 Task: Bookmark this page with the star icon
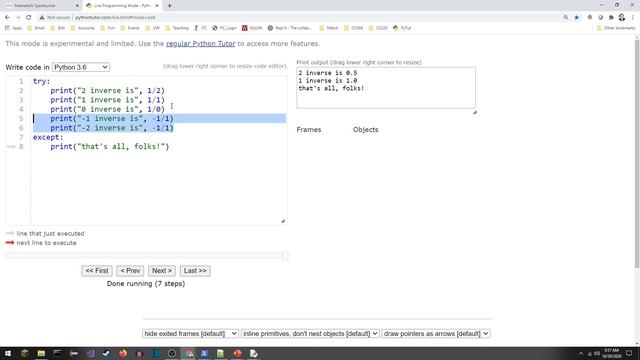click(x=576, y=18)
